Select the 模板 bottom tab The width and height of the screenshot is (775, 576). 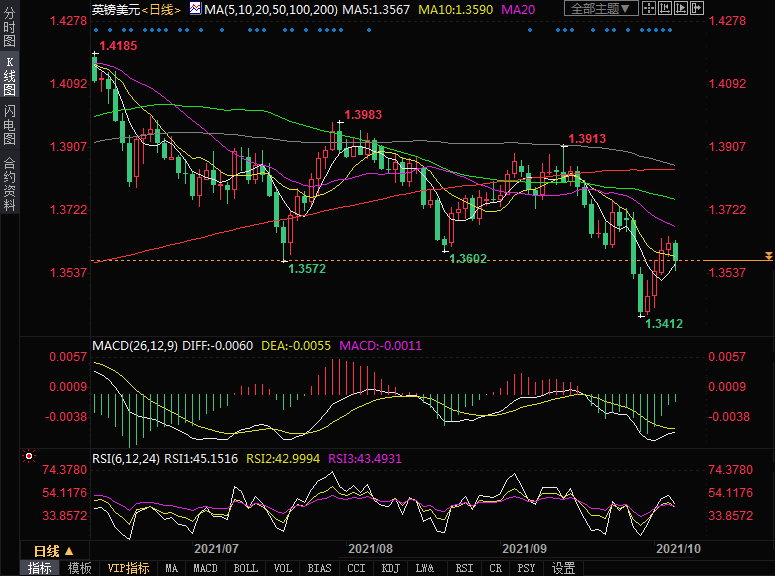pos(80,568)
